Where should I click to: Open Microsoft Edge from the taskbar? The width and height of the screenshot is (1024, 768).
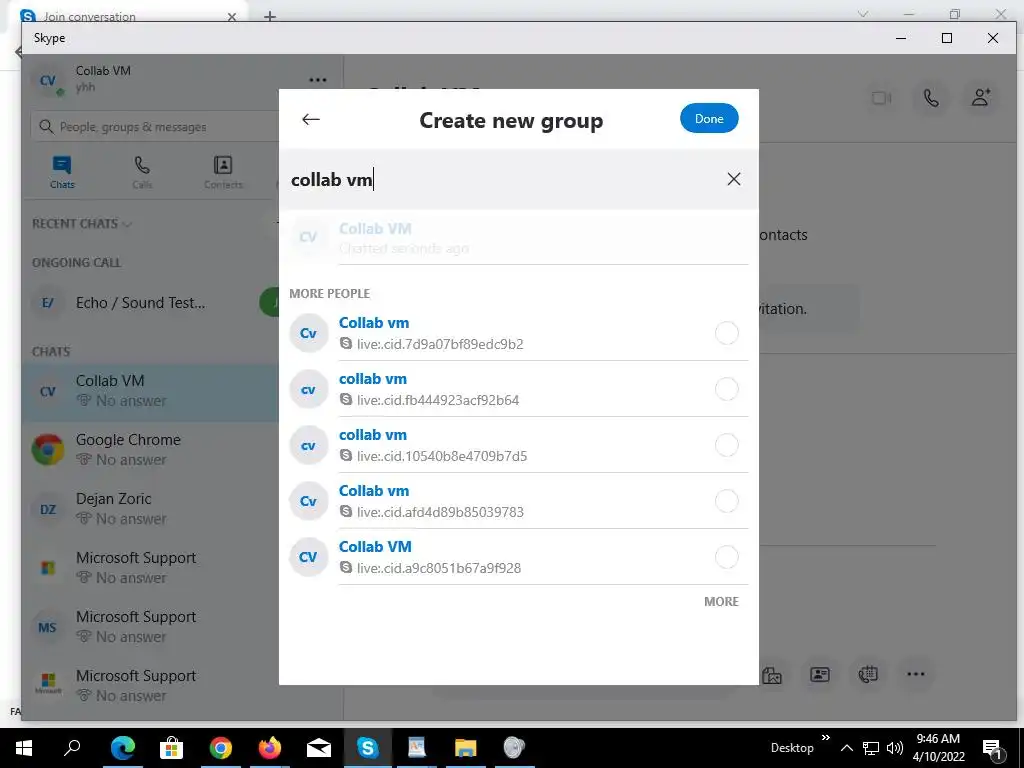122,748
